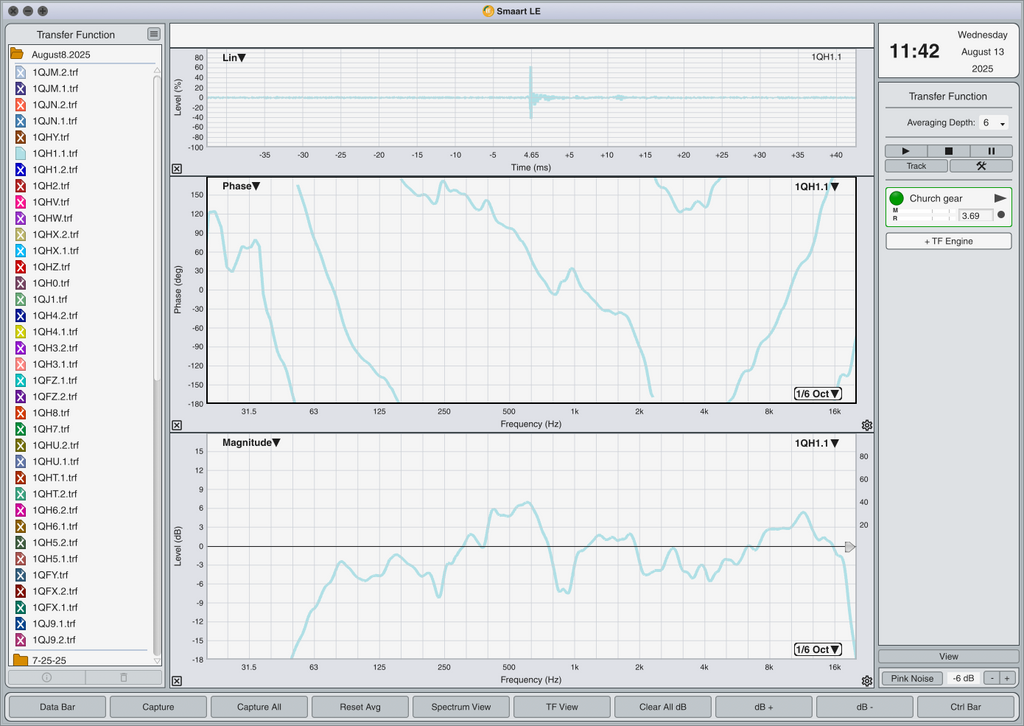Switch to Spectrum View

point(461,706)
